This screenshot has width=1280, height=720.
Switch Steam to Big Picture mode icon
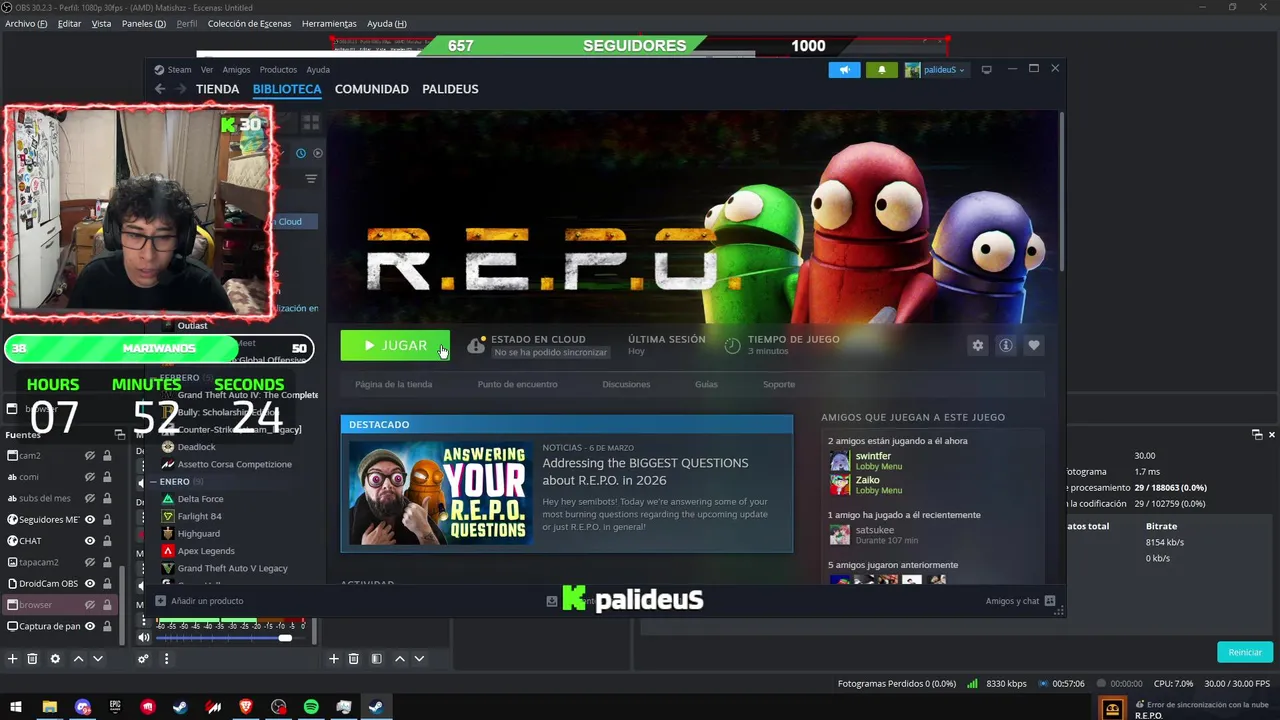[x=986, y=70]
